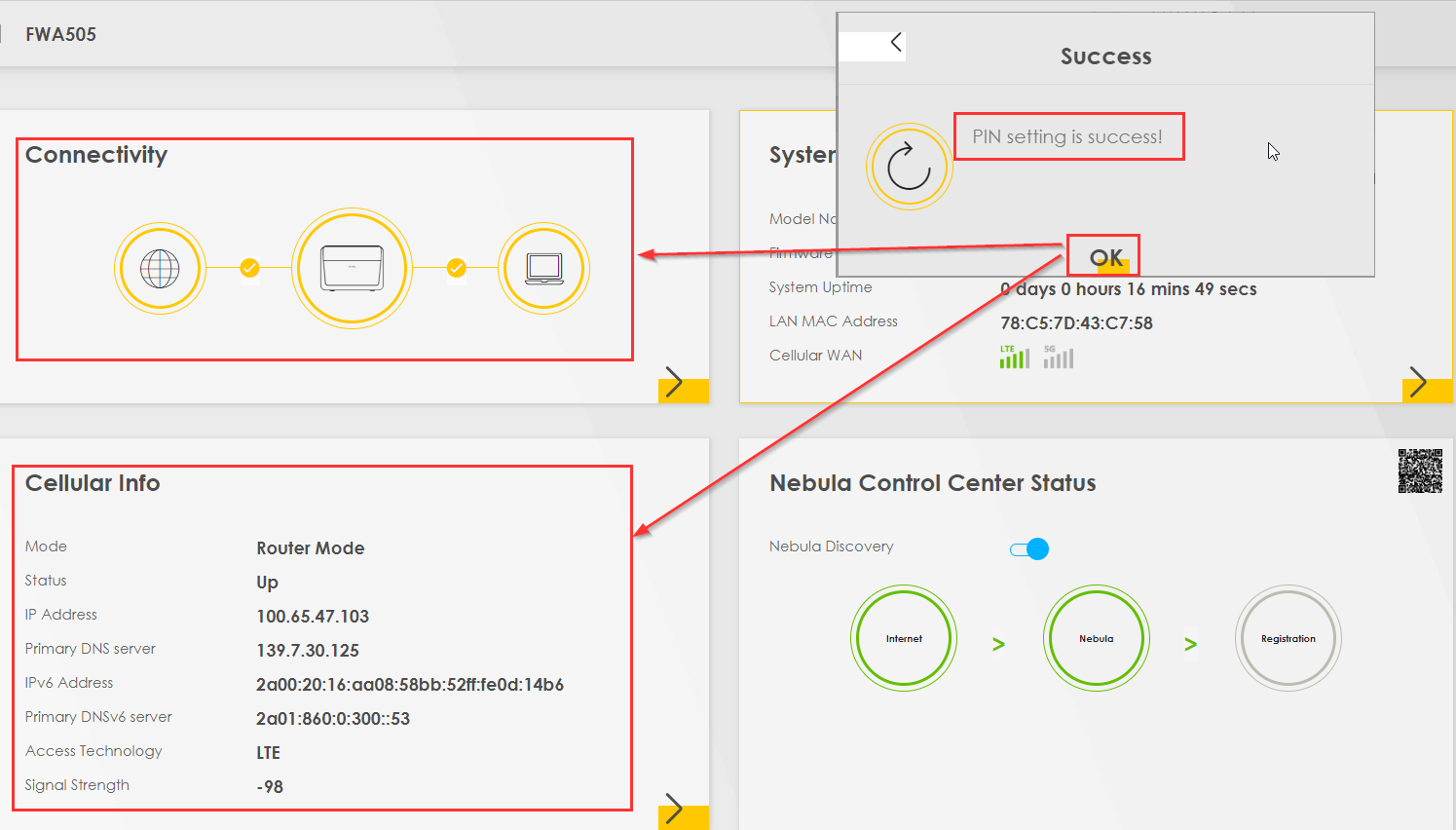Click the Nebula status circle
1456x830 pixels.
click(x=1097, y=638)
